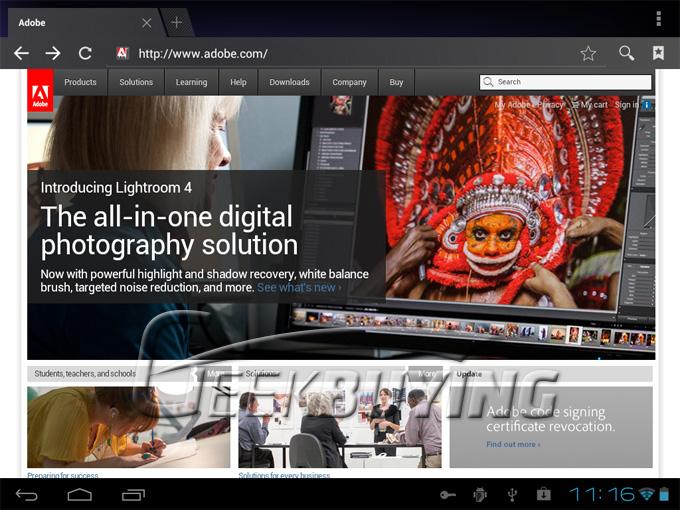Image resolution: width=680 pixels, height=510 pixels.
Task: Tap the key icon in status bar
Action: pyautogui.click(x=448, y=495)
